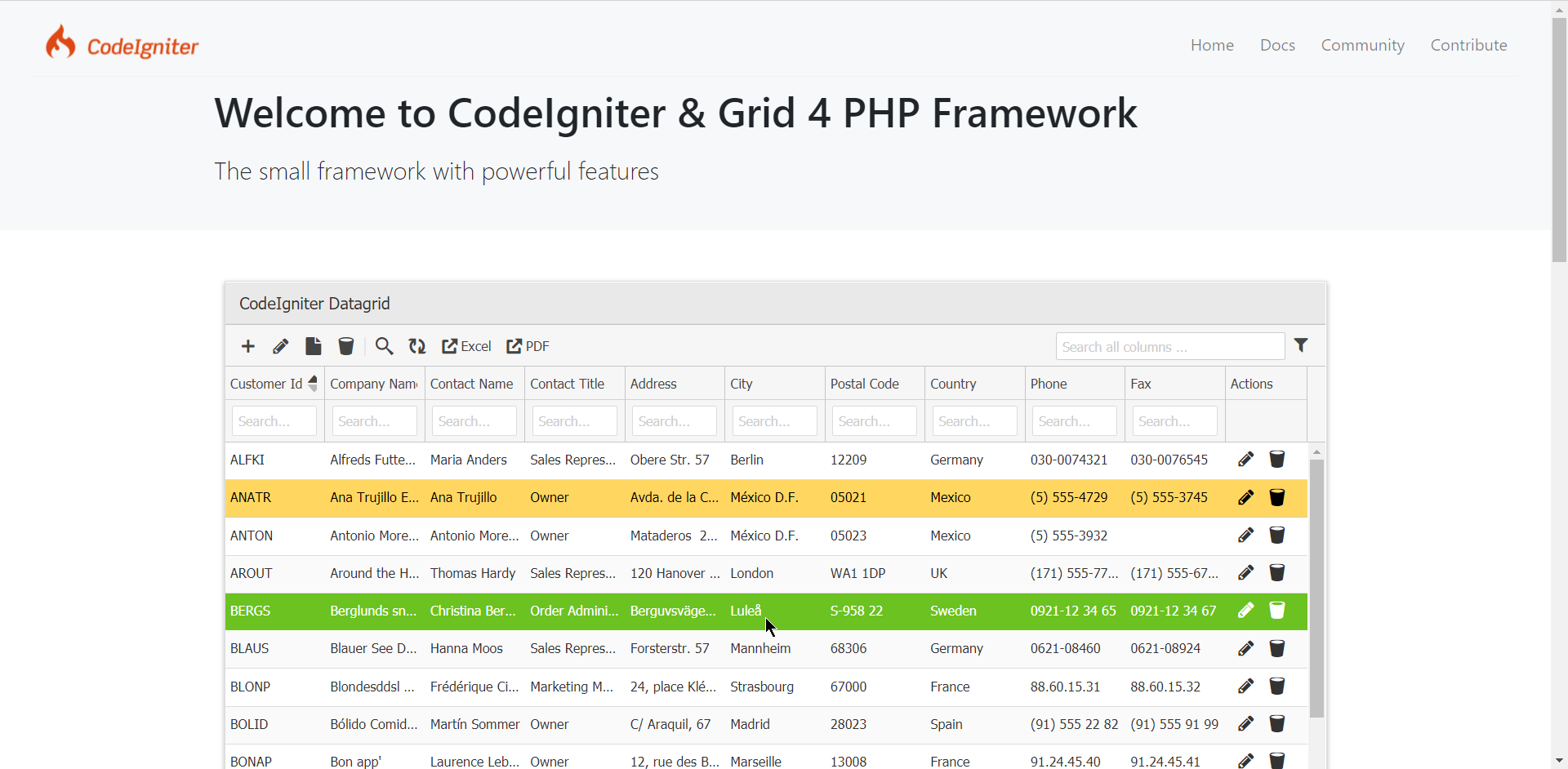The width and height of the screenshot is (1568, 769).
Task: Sort by the City column header
Action: 742,384
